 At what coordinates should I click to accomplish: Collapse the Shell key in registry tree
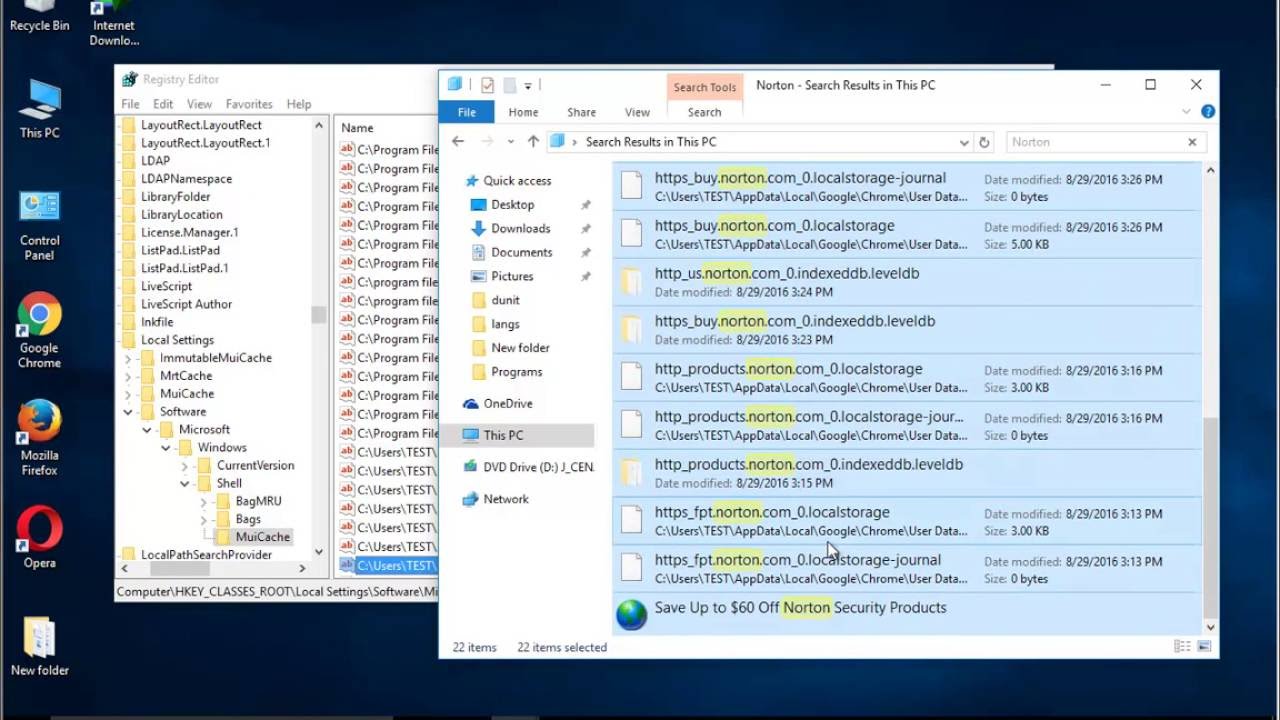click(185, 484)
